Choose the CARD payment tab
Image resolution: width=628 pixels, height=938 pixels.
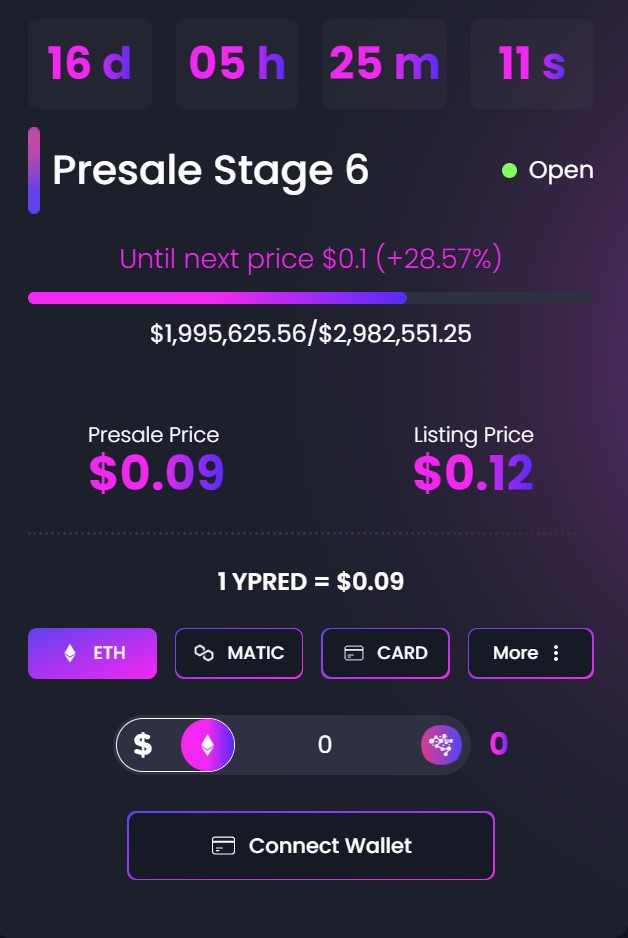(385, 653)
